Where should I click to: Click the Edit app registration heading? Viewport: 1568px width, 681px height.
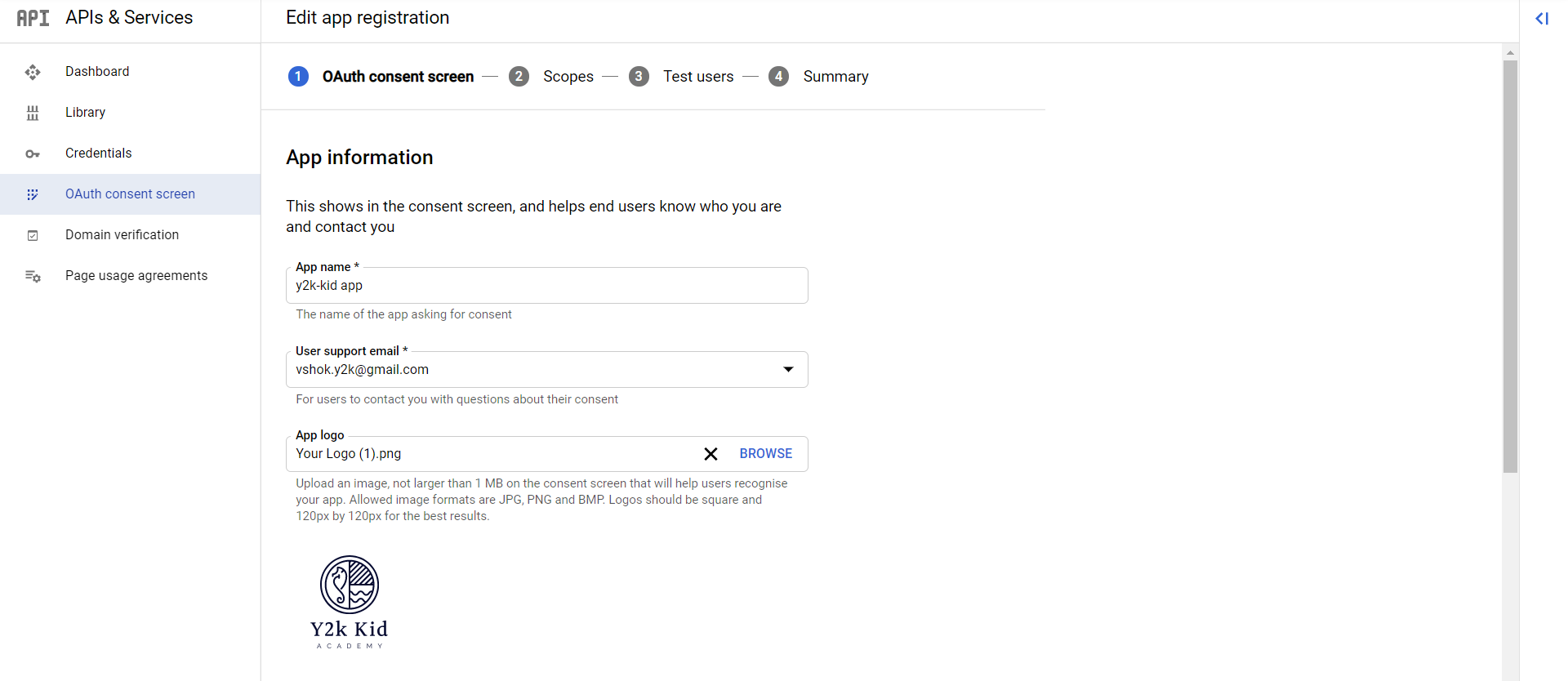(x=367, y=18)
